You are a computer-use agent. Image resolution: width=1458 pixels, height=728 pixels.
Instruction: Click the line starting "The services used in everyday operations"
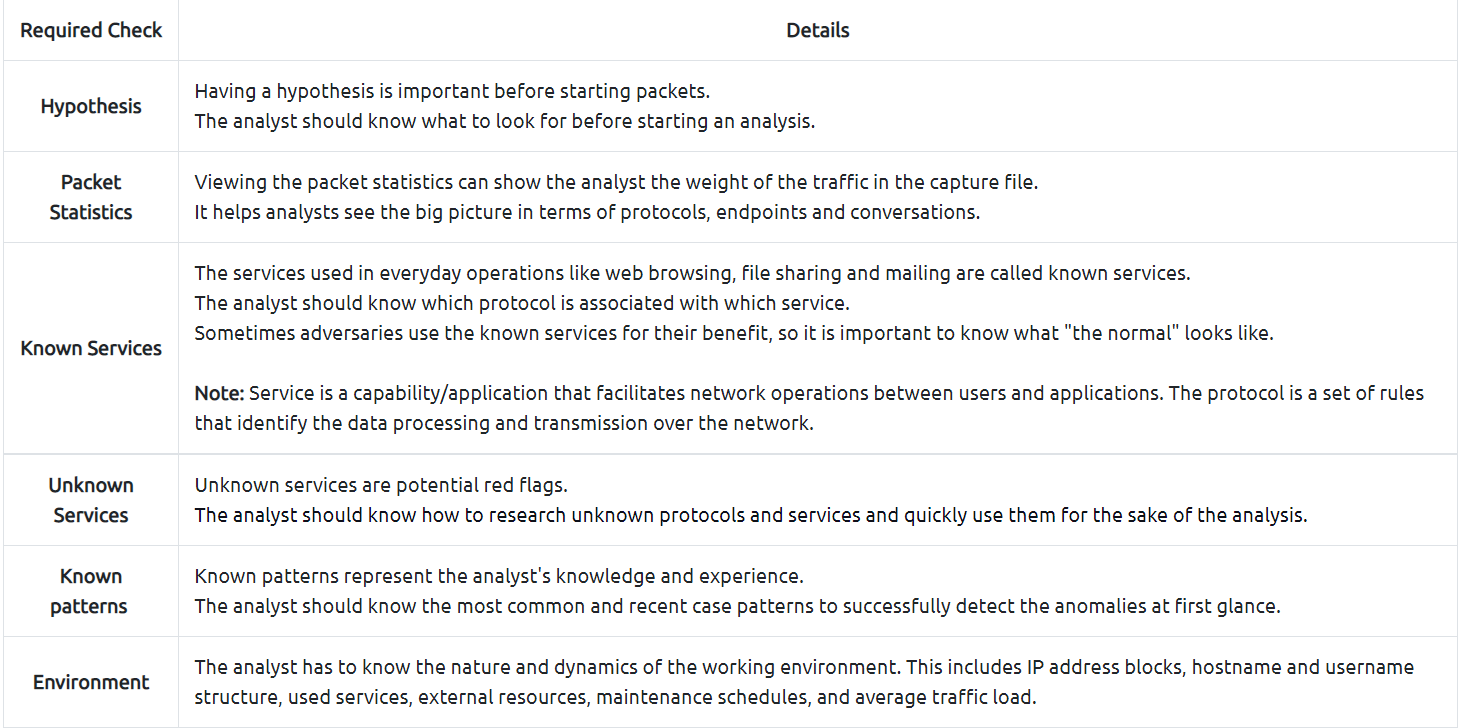coord(692,273)
